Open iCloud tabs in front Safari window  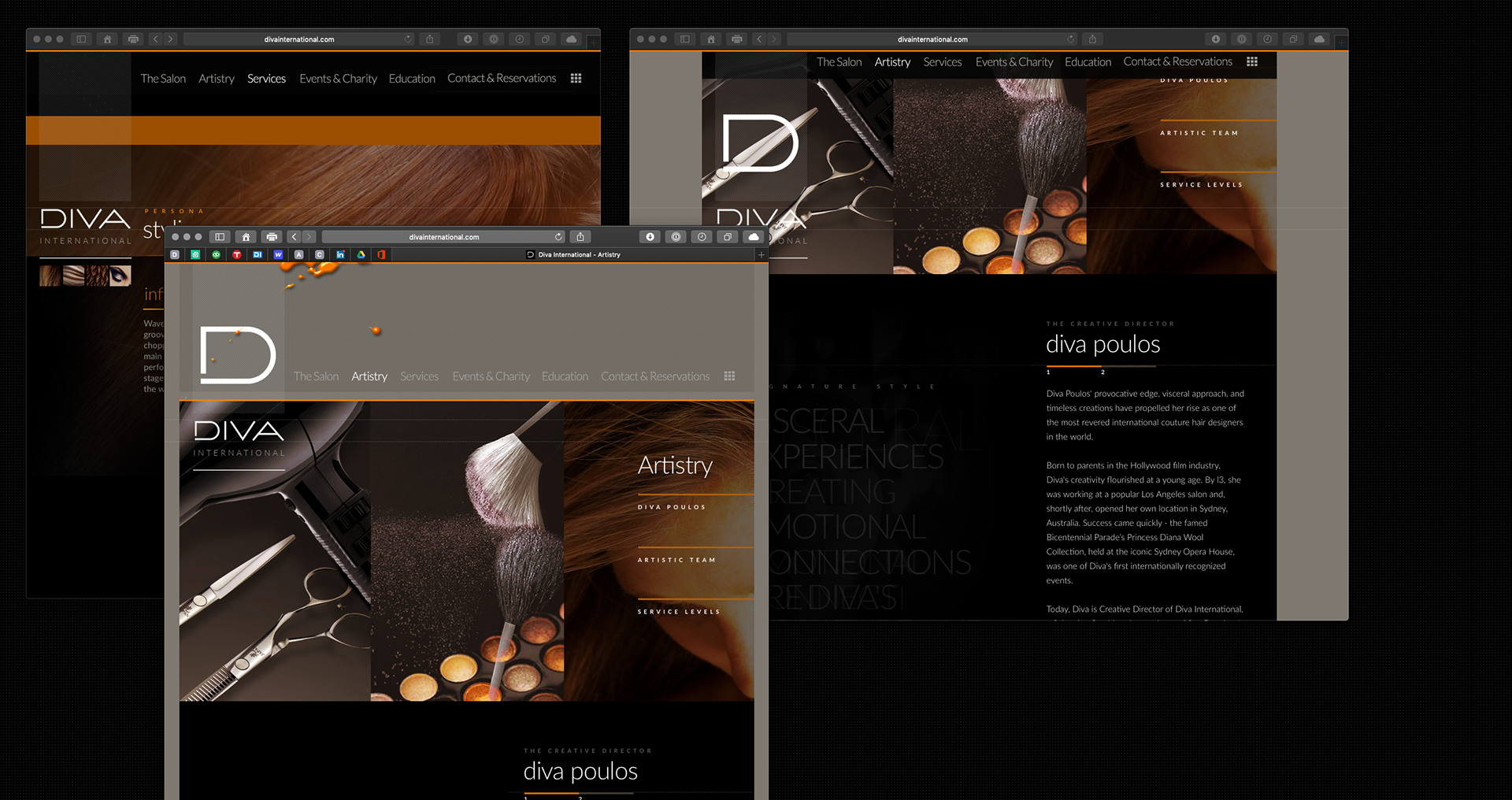(754, 237)
